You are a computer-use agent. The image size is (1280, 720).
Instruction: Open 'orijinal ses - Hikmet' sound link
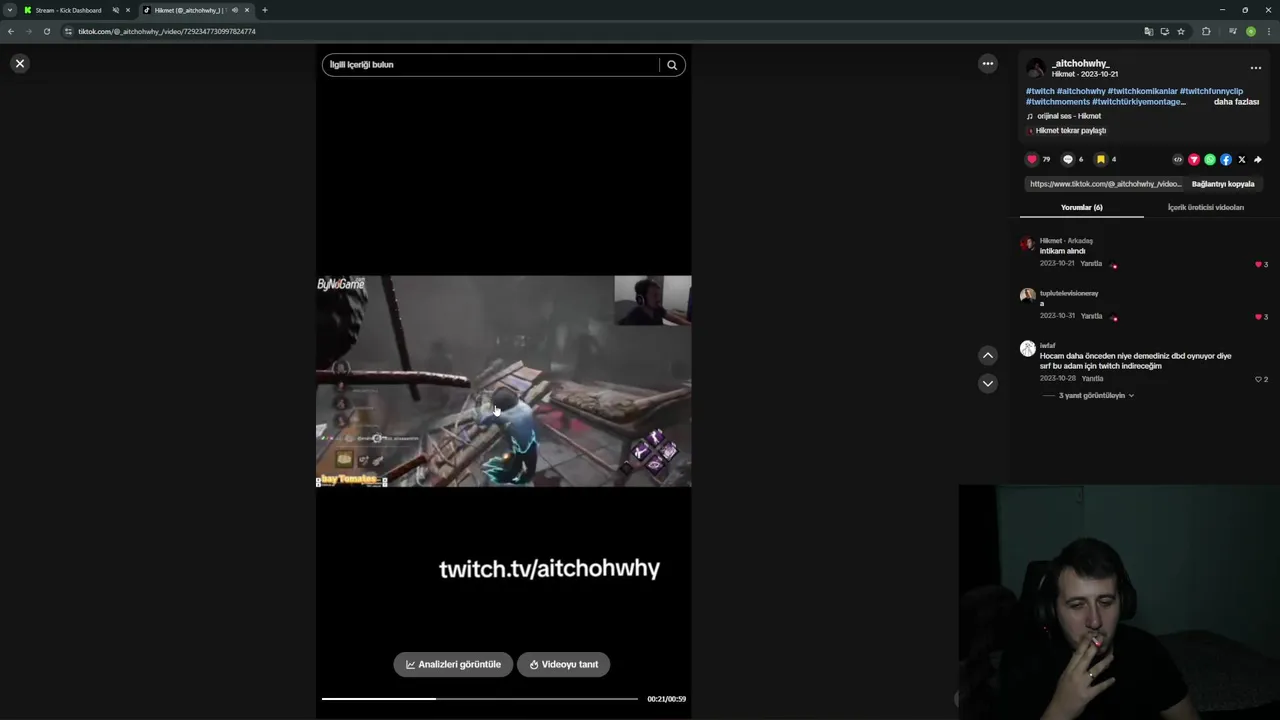(1064, 116)
